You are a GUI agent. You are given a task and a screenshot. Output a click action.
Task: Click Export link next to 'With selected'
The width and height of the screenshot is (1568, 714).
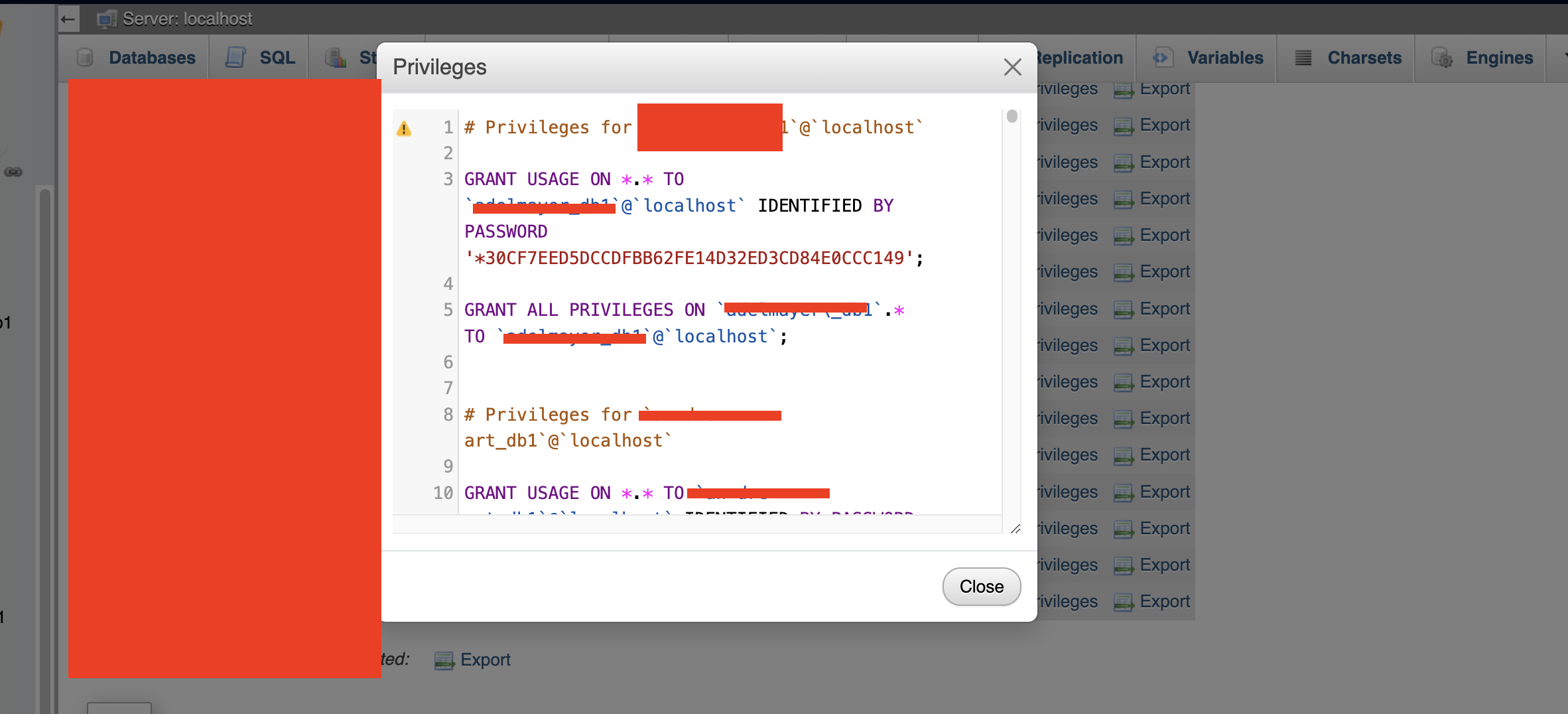point(485,660)
